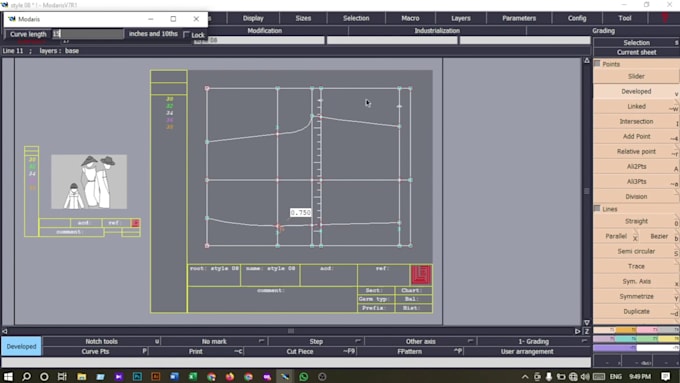Image resolution: width=680 pixels, height=383 pixels.
Task: Click the scroll left arrow of work area
Action: coord(5,331)
